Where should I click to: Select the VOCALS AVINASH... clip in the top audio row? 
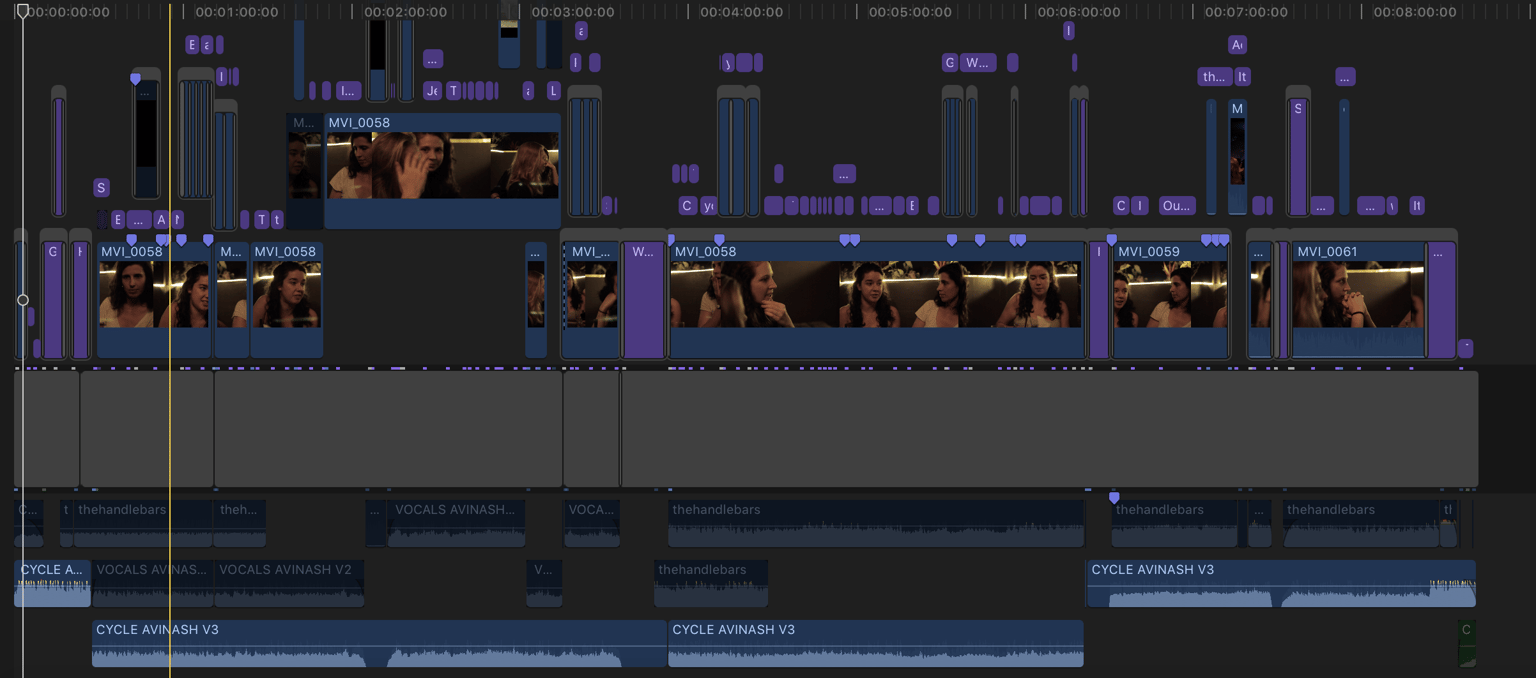tap(456, 523)
